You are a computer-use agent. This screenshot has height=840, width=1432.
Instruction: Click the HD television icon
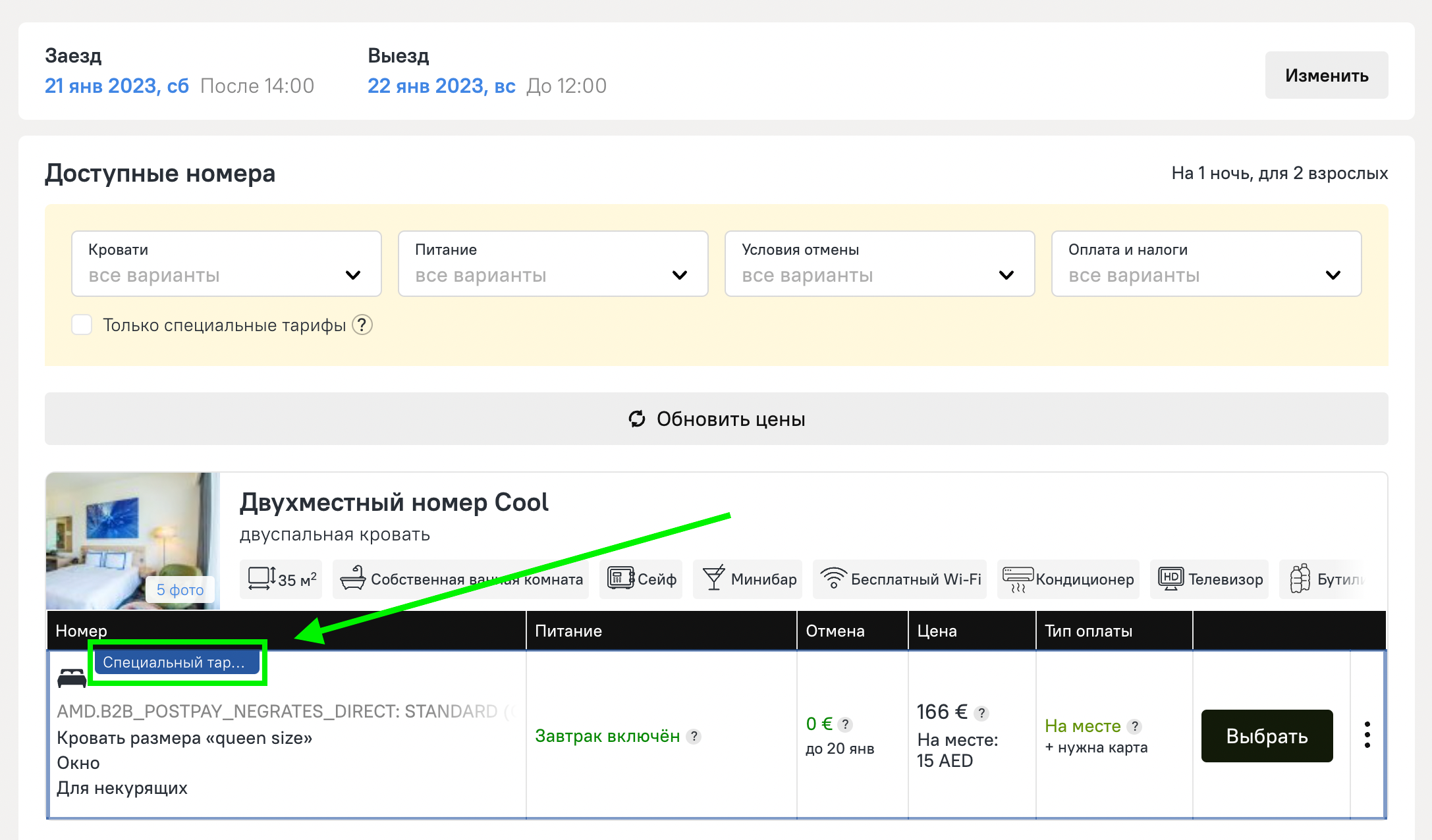pyautogui.click(x=1171, y=579)
